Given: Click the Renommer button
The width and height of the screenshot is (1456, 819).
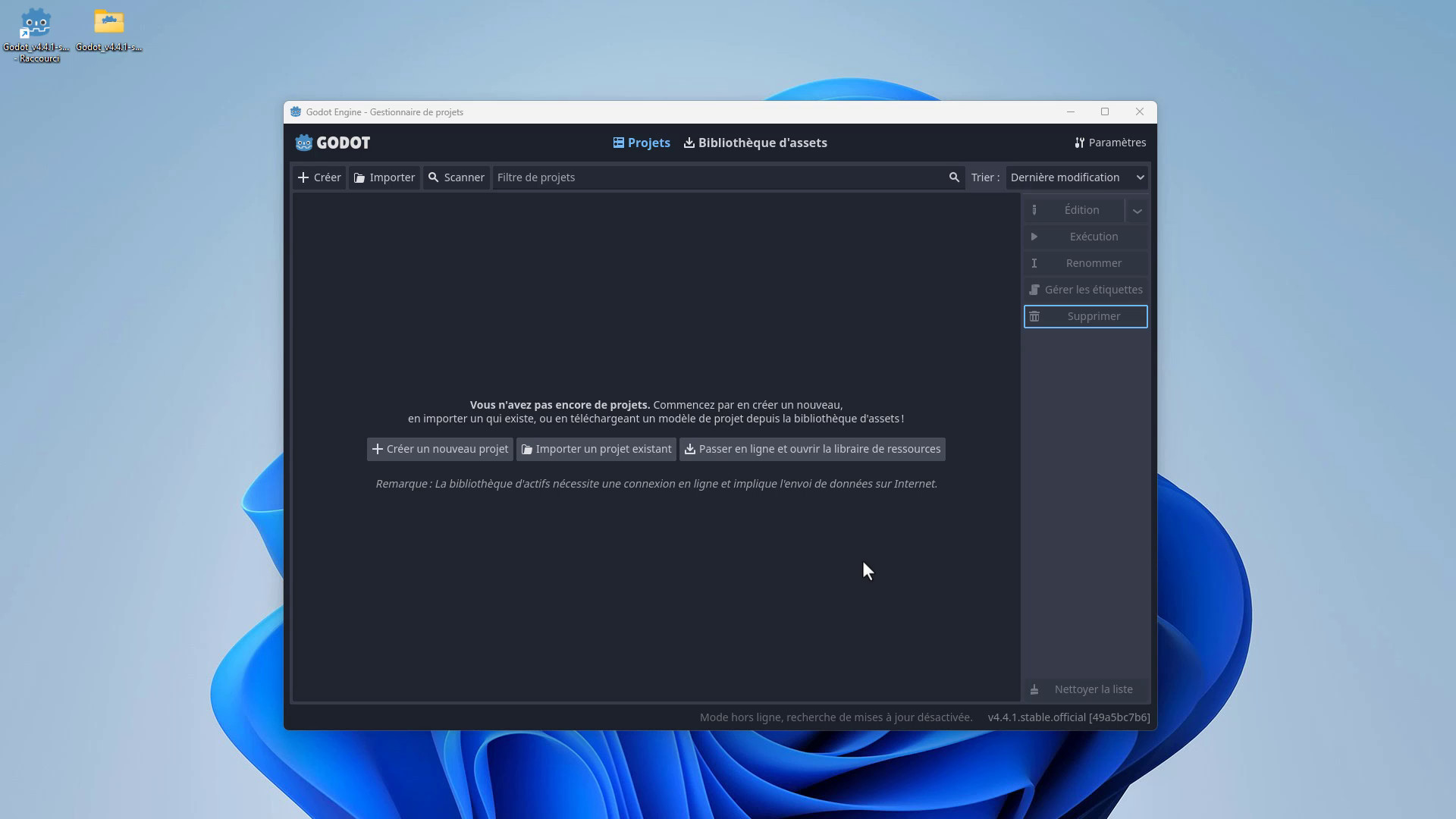Looking at the screenshot, I should click(1086, 263).
